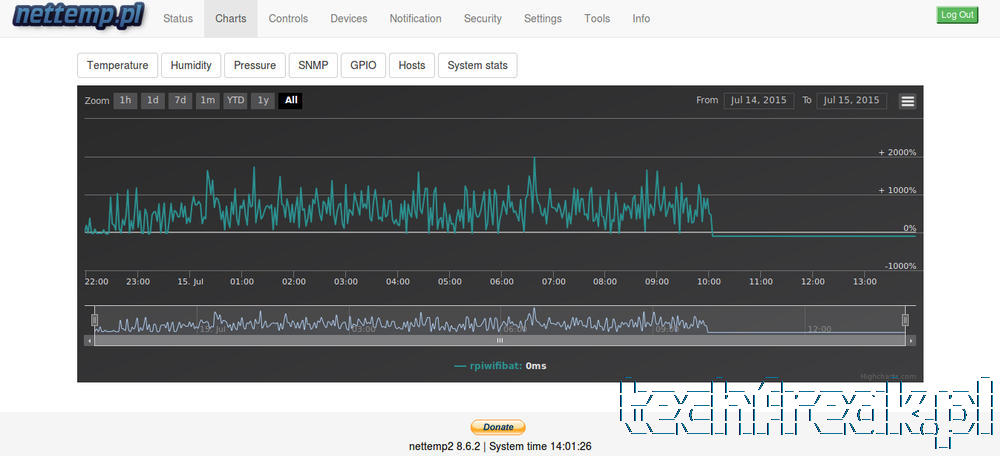Click the navigator scrollbar left arrow
1000x456 pixels.
click(x=89, y=341)
